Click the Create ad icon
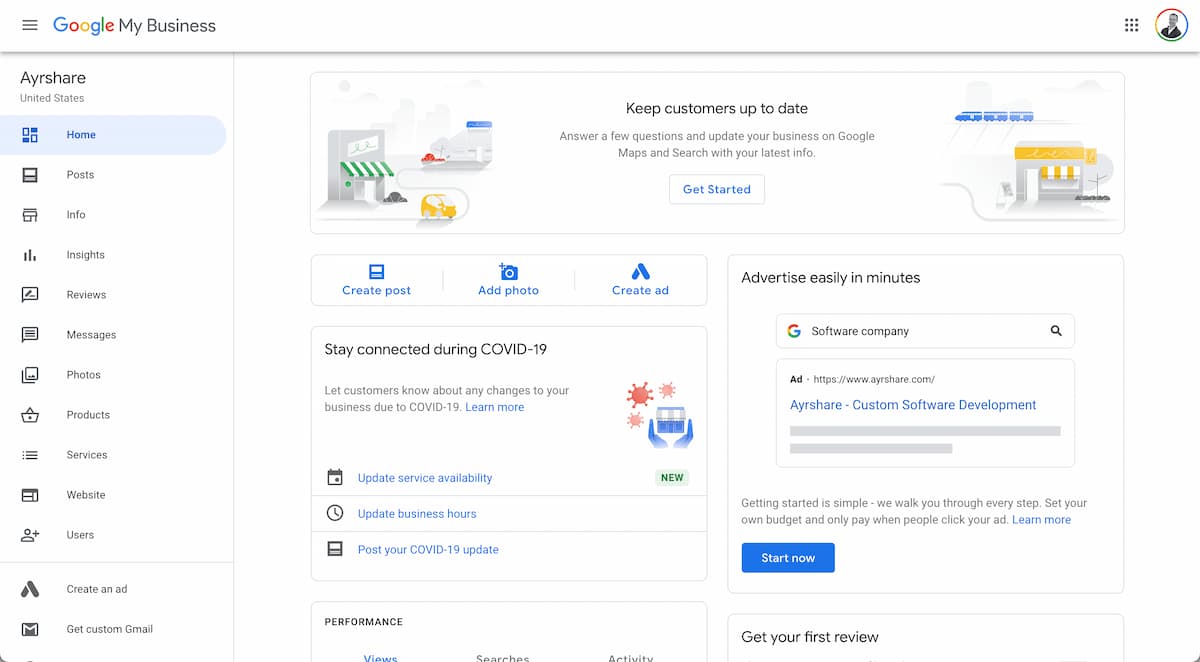The height and width of the screenshot is (662, 1200). point(640,271)
